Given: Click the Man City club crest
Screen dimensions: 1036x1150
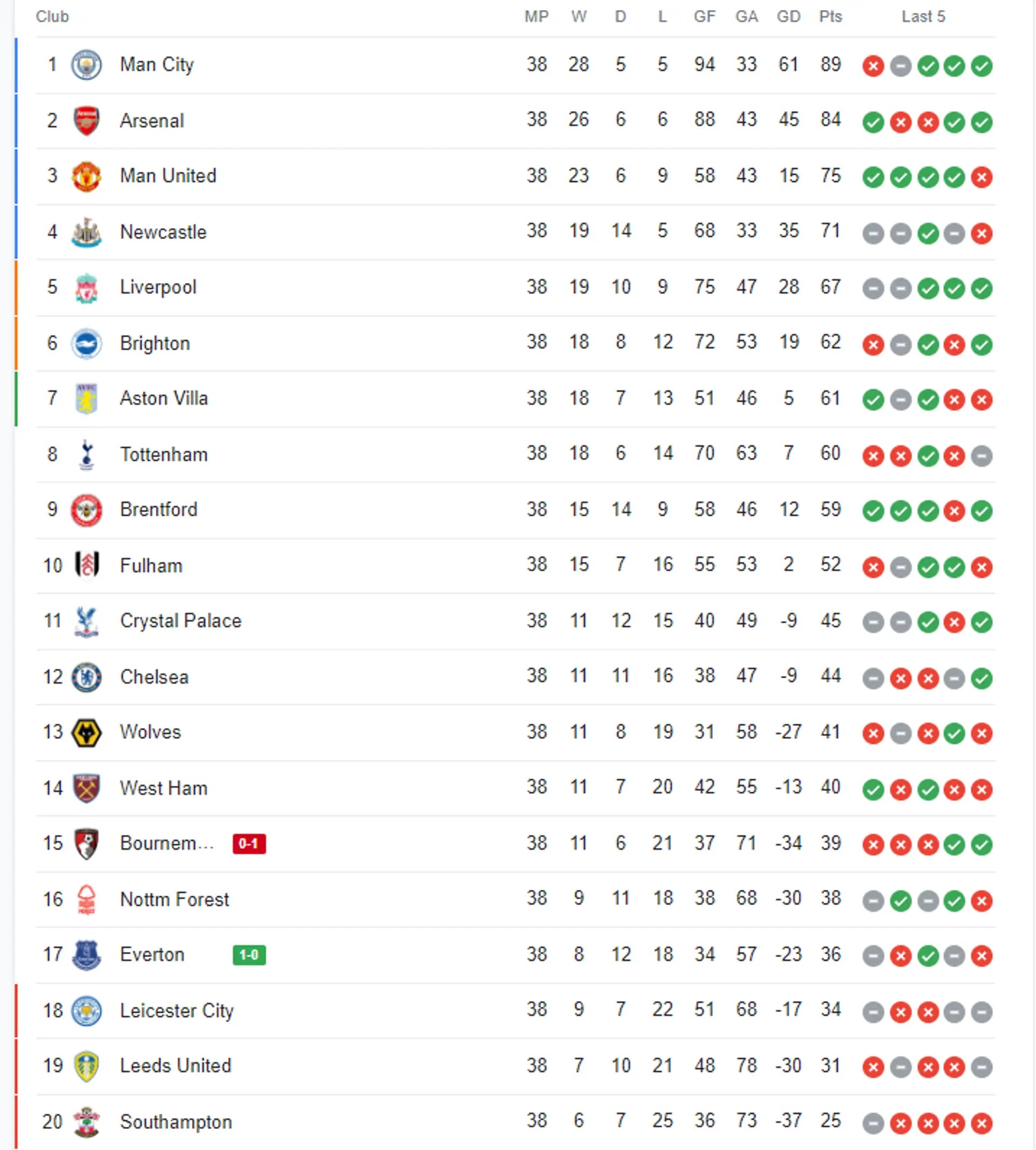Looking at the screenshot, I should tap(86, 65).
